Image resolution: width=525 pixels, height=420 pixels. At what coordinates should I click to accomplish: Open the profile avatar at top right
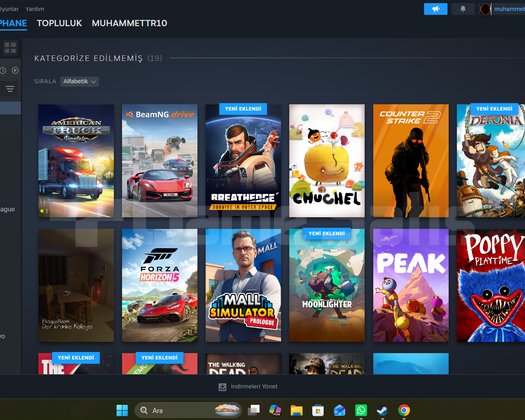tap(485, 9)
